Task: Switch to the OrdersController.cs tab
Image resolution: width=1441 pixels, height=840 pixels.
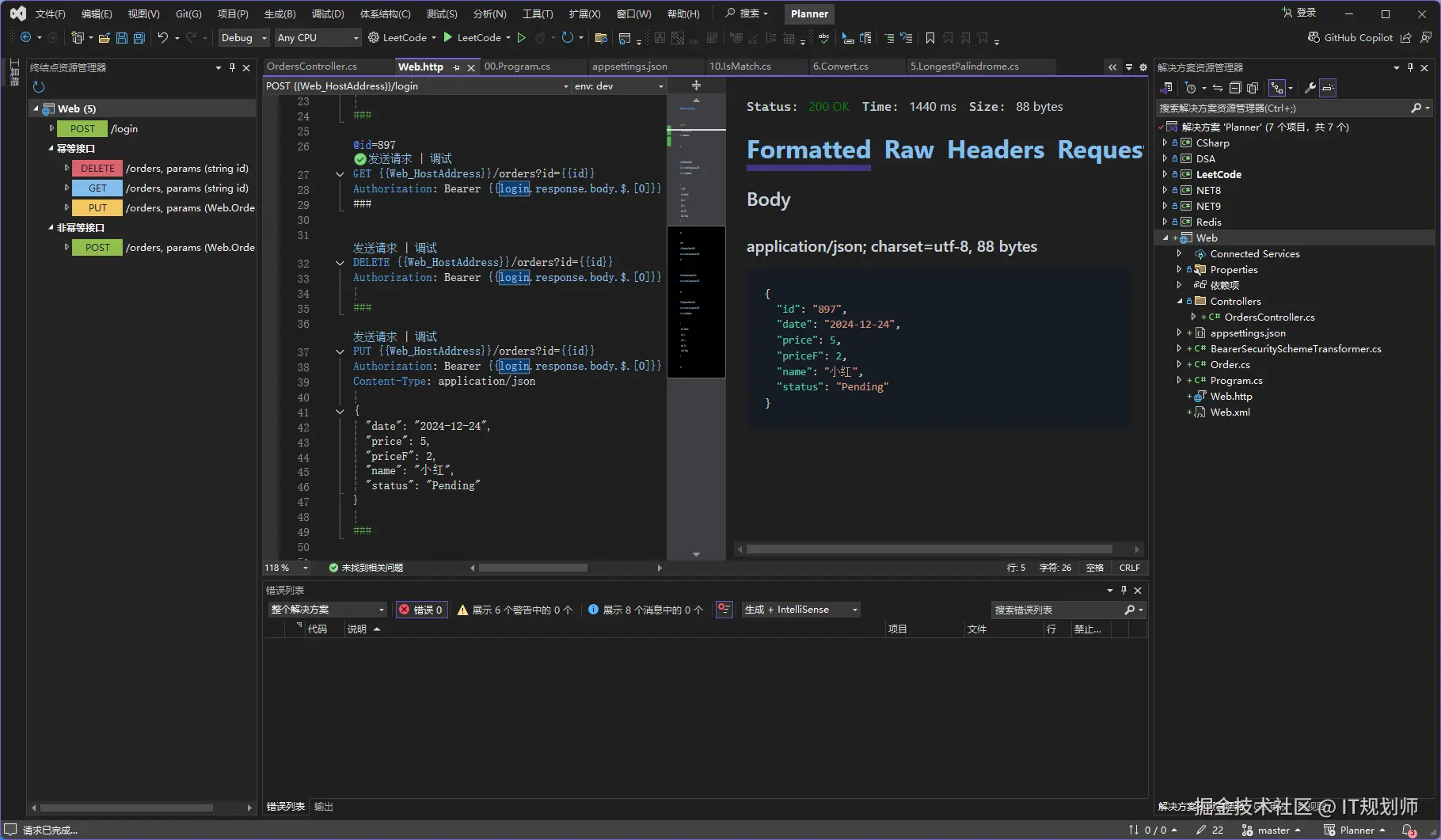Action: (312, 67)
